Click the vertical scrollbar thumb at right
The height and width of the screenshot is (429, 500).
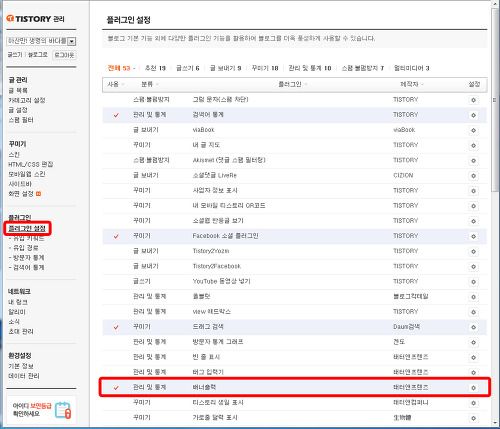(x=496, y=100)
